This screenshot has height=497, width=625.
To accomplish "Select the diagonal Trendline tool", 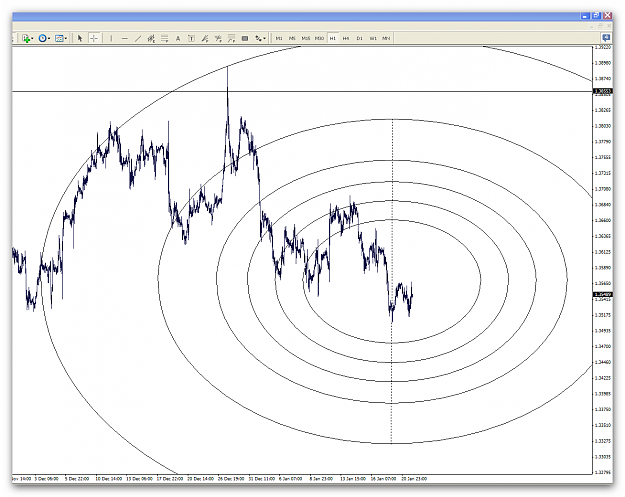I will [138, 38].
